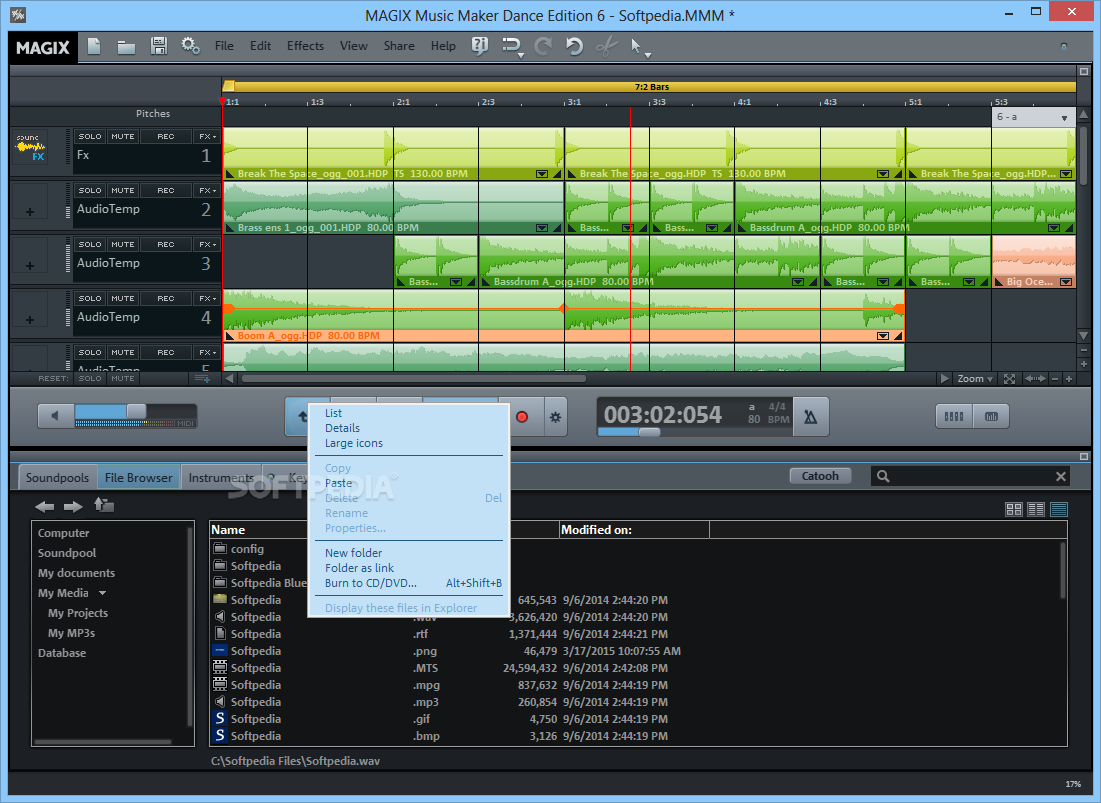
Task: Mute track 3 AudioTemp
Action: pos(123,244)
